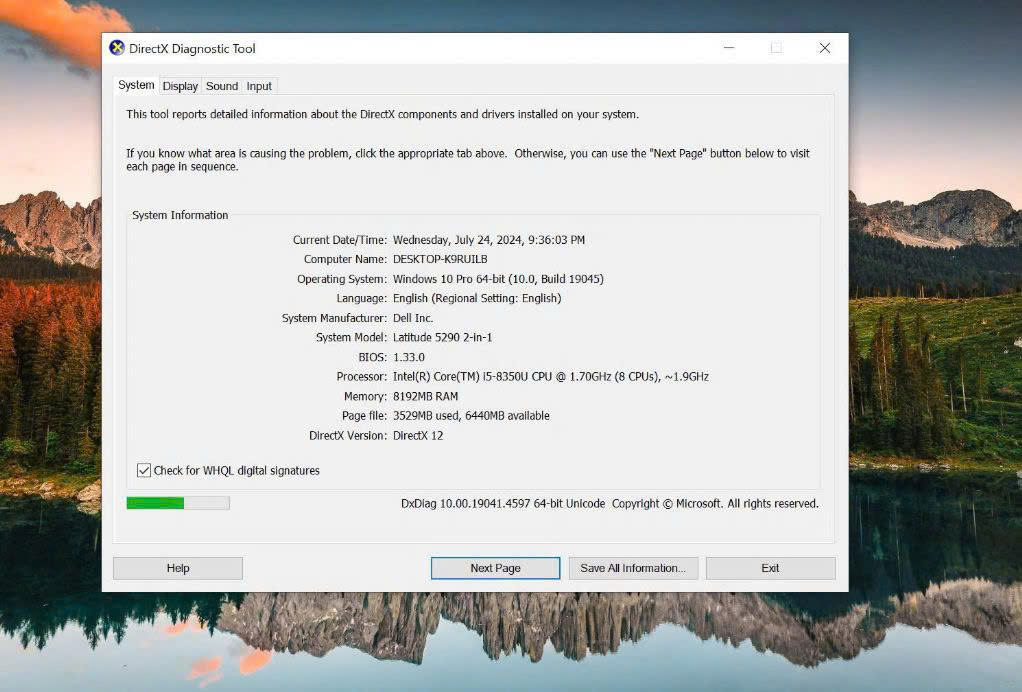Click Save All Information button

633,568
